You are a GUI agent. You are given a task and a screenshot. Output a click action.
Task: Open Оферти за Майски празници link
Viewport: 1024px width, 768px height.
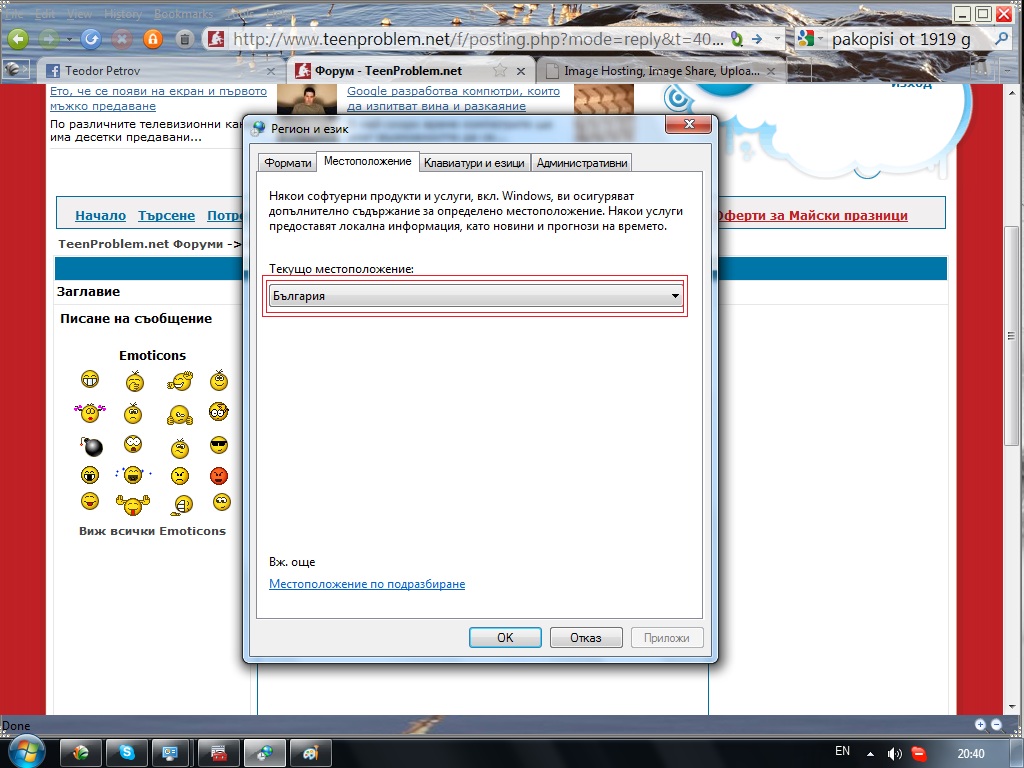[812, 216]
